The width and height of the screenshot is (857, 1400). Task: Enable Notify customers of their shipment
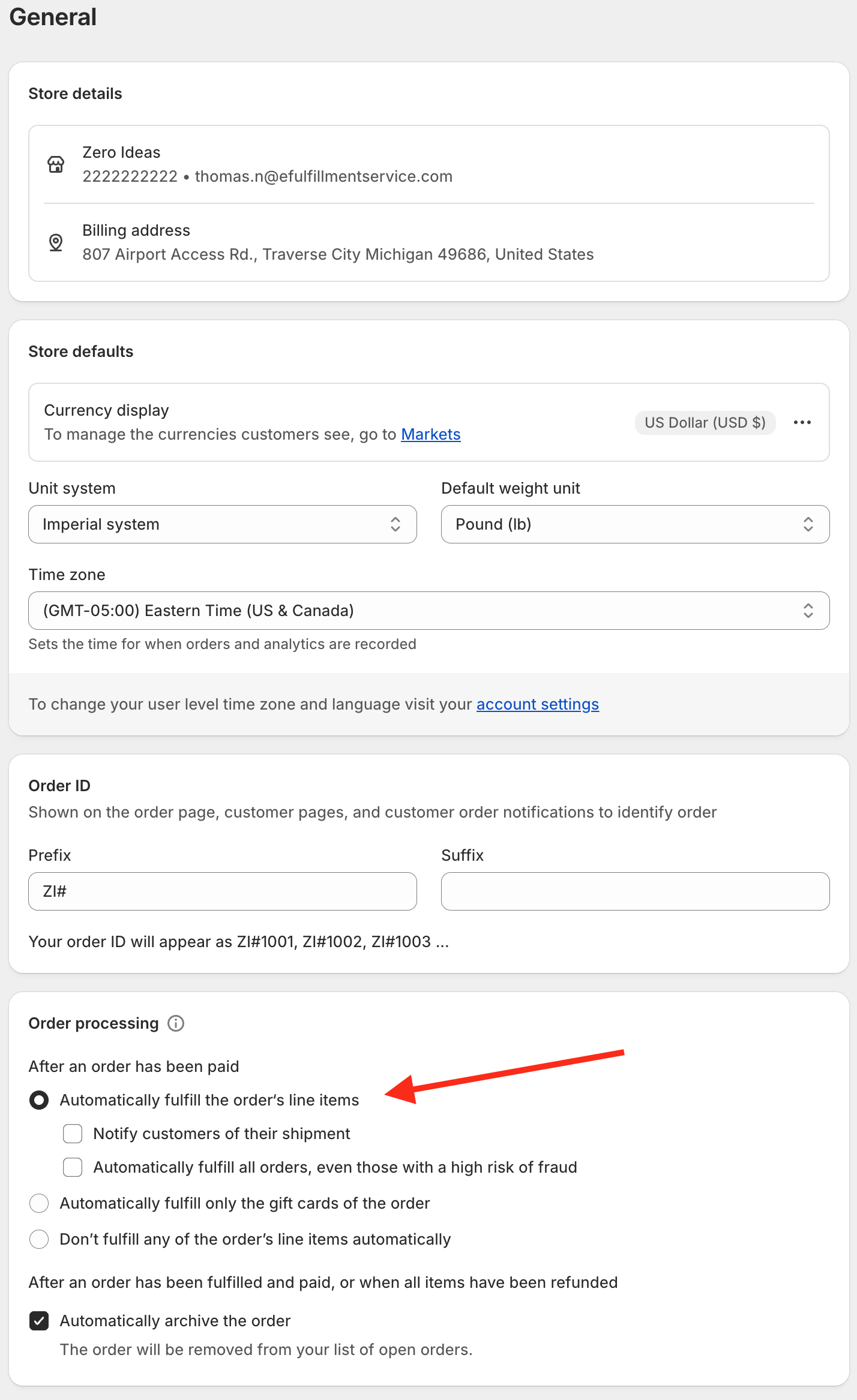coord(73,1134)
